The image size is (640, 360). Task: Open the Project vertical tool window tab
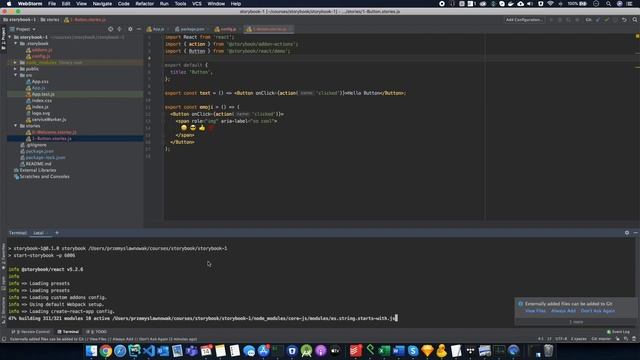pos(3,38)
